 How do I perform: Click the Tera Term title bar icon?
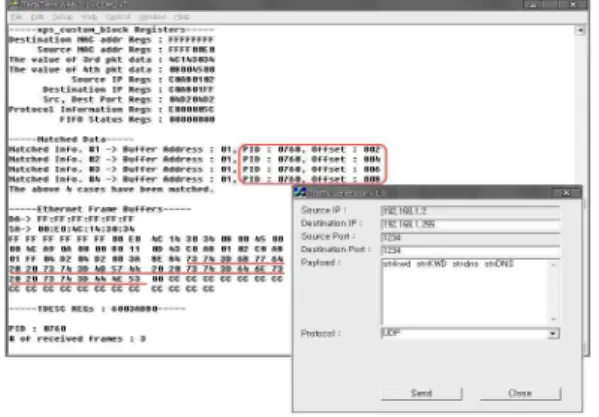[14, 5]
